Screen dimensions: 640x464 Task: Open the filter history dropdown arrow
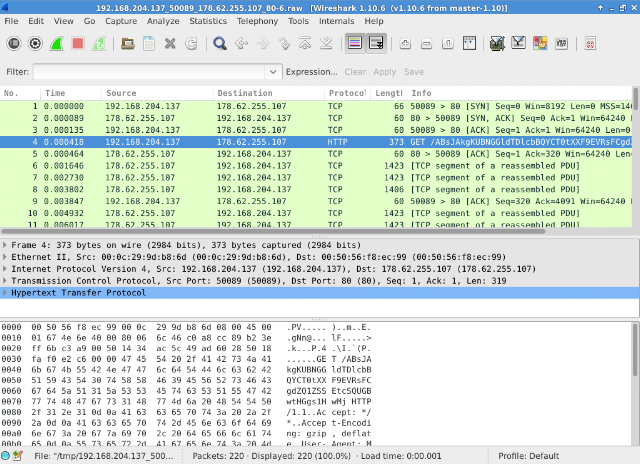(273, 72)
